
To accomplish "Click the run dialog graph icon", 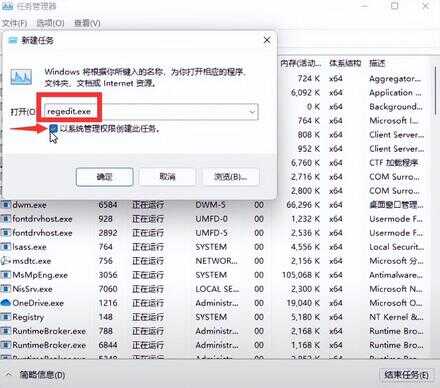I will click(x=21, y=77).
